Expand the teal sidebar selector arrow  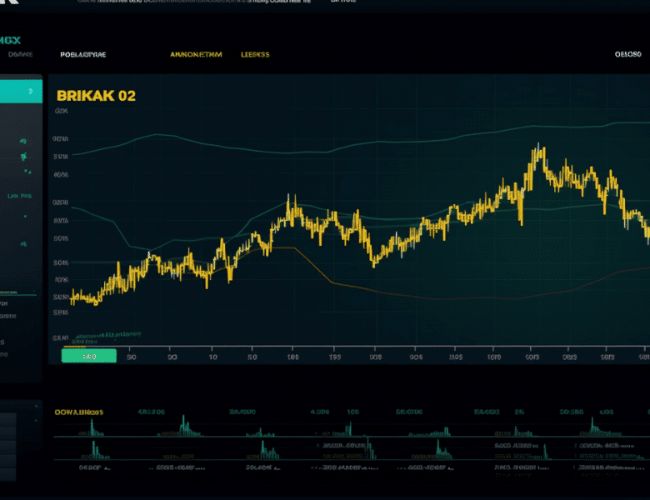(x=31, y=91)
